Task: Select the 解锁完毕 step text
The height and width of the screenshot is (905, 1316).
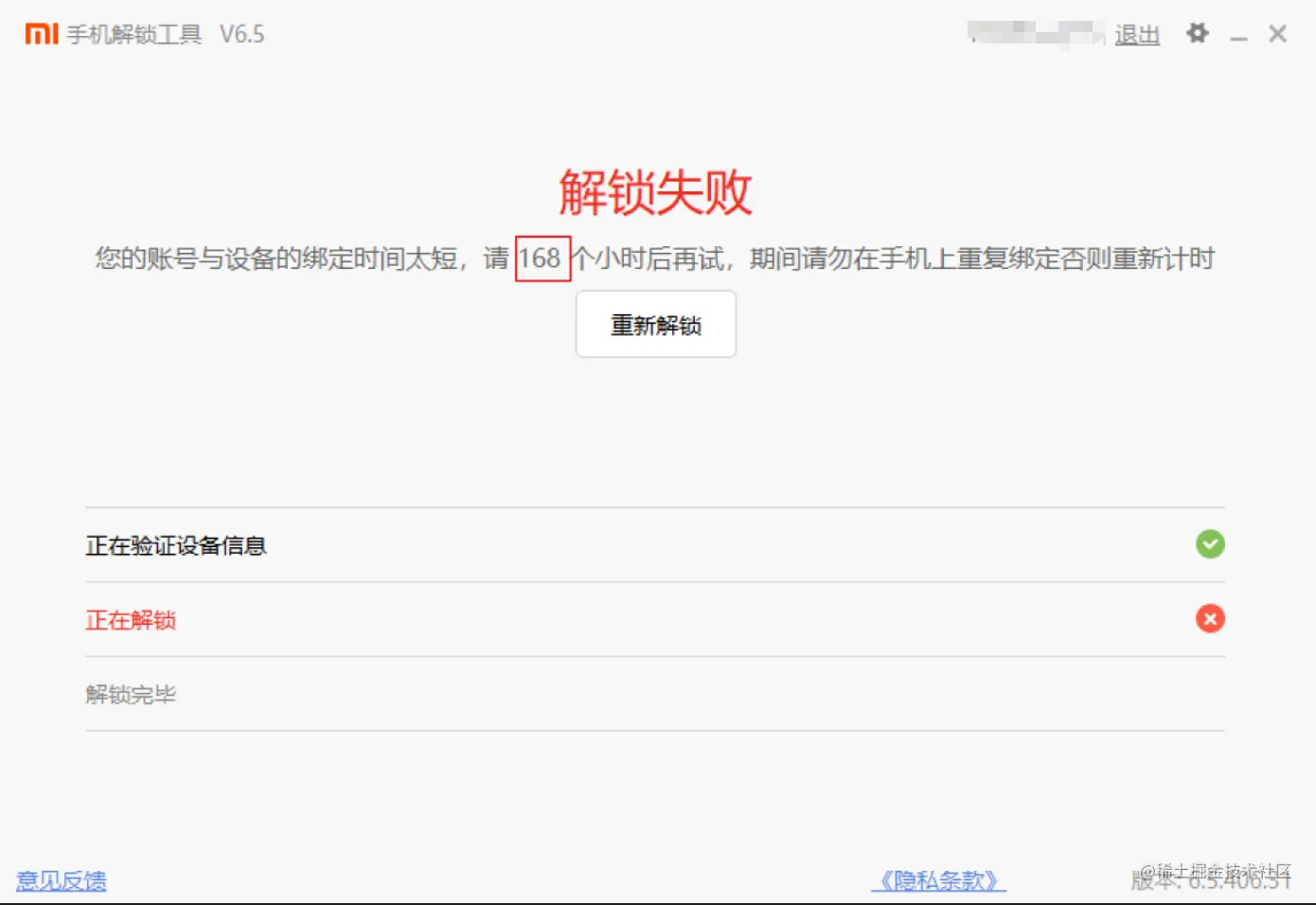Action: [x=131, y=695]
